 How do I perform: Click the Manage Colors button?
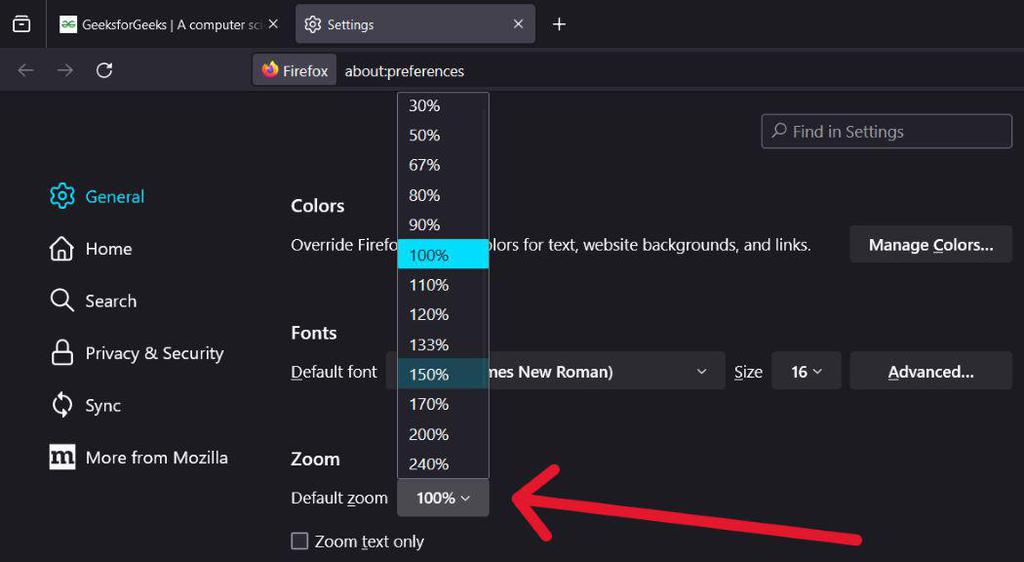tap(930, 245)
